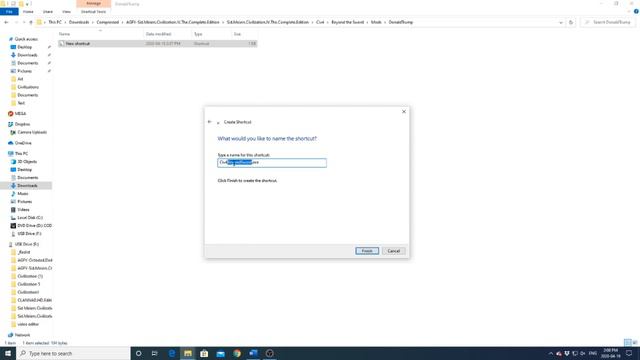Click the refresh button beside address bar

tap(571, 22)
